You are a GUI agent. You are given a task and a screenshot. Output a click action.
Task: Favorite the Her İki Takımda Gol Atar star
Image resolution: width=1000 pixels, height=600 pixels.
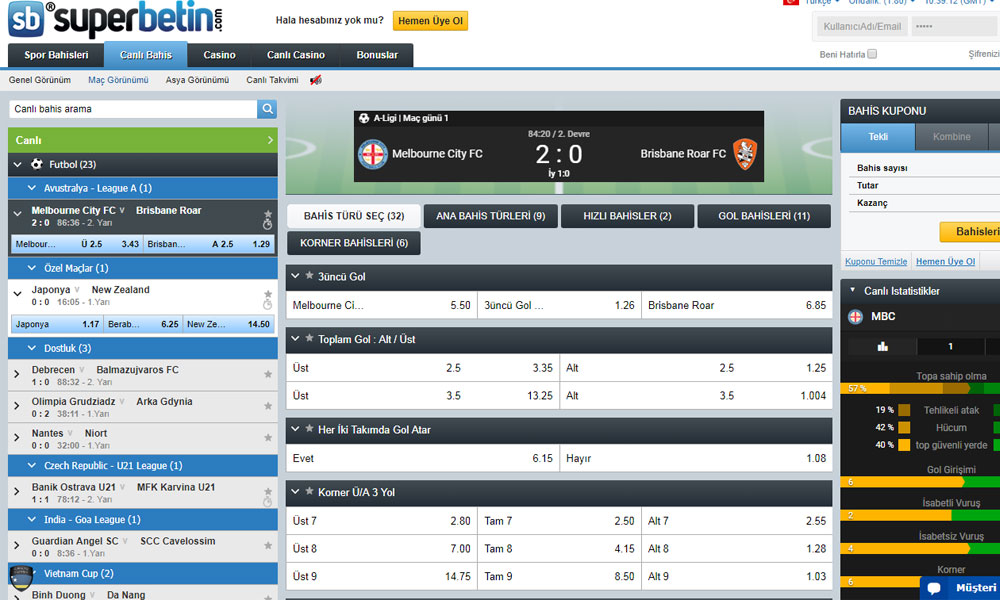[x=309, y=429]
